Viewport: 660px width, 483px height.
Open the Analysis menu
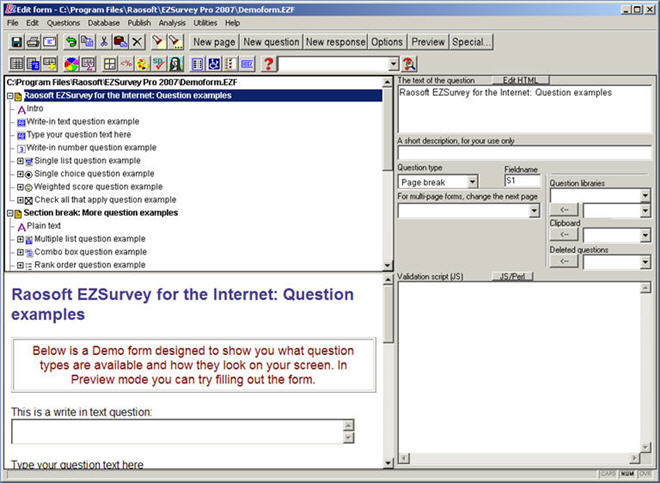click(x=172, y=23)
